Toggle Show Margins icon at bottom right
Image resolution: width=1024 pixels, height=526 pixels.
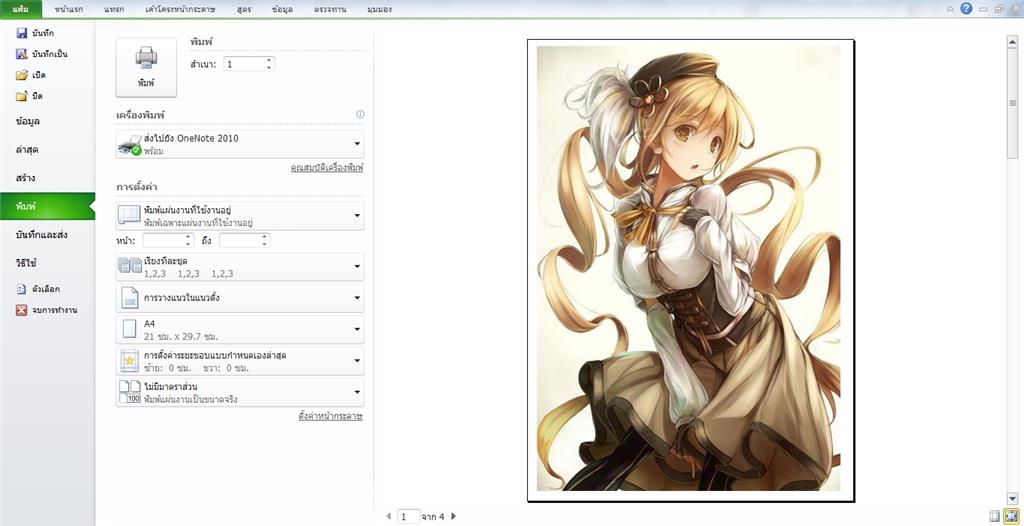point(994,516)
